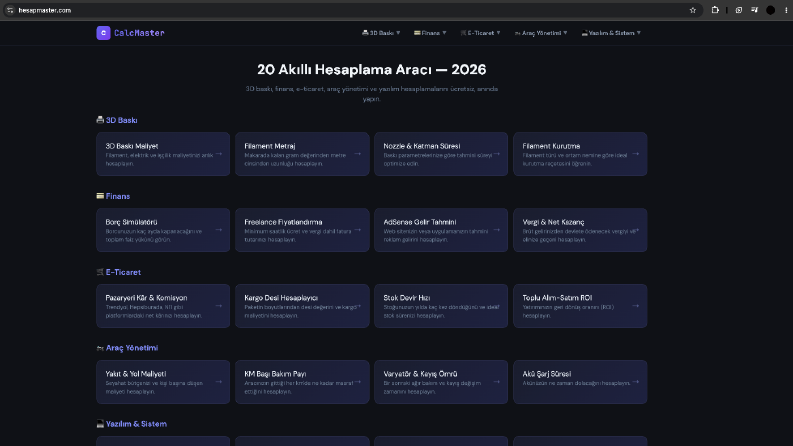Click the arrow on Stok Devir Hızı card
793x446 pixels.
(x=497, y=305)
